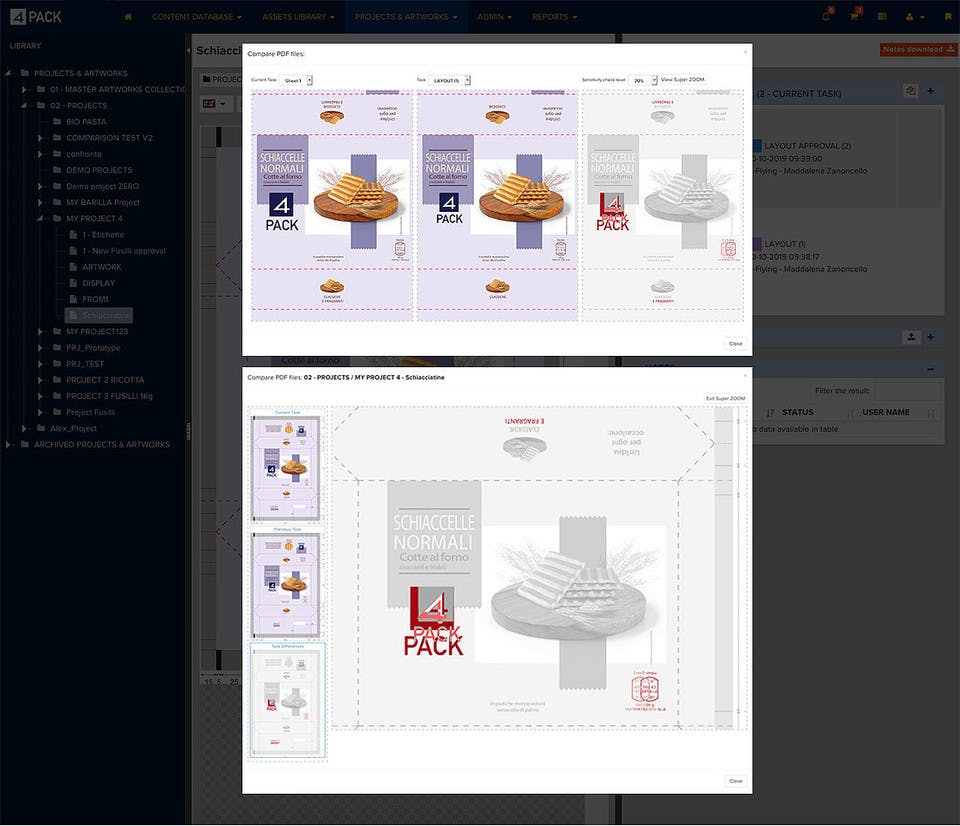Open the language flag dropdown
The width and height of the screenshot is (960, 826).
(214, 103)
